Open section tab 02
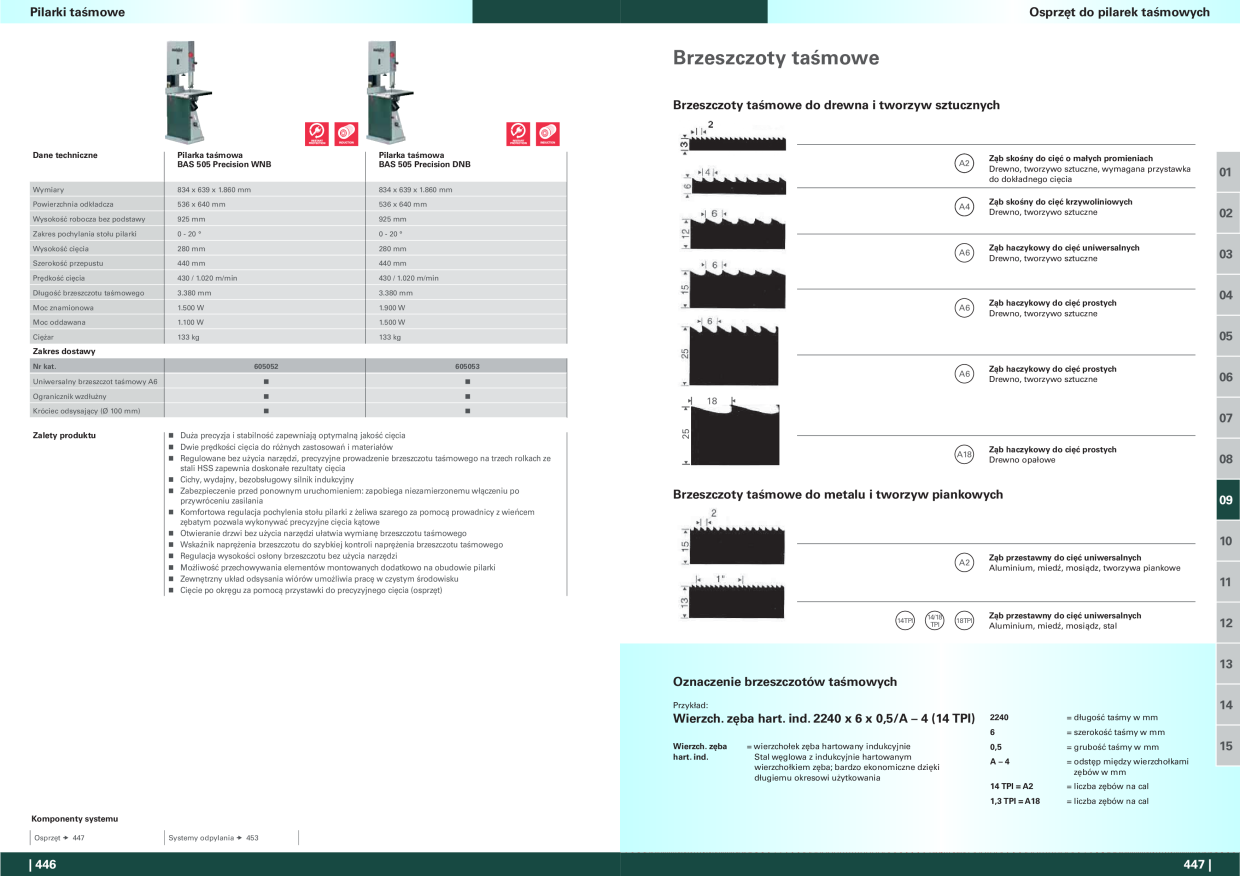1240x876 pixels. click(x=1227, y=213)
